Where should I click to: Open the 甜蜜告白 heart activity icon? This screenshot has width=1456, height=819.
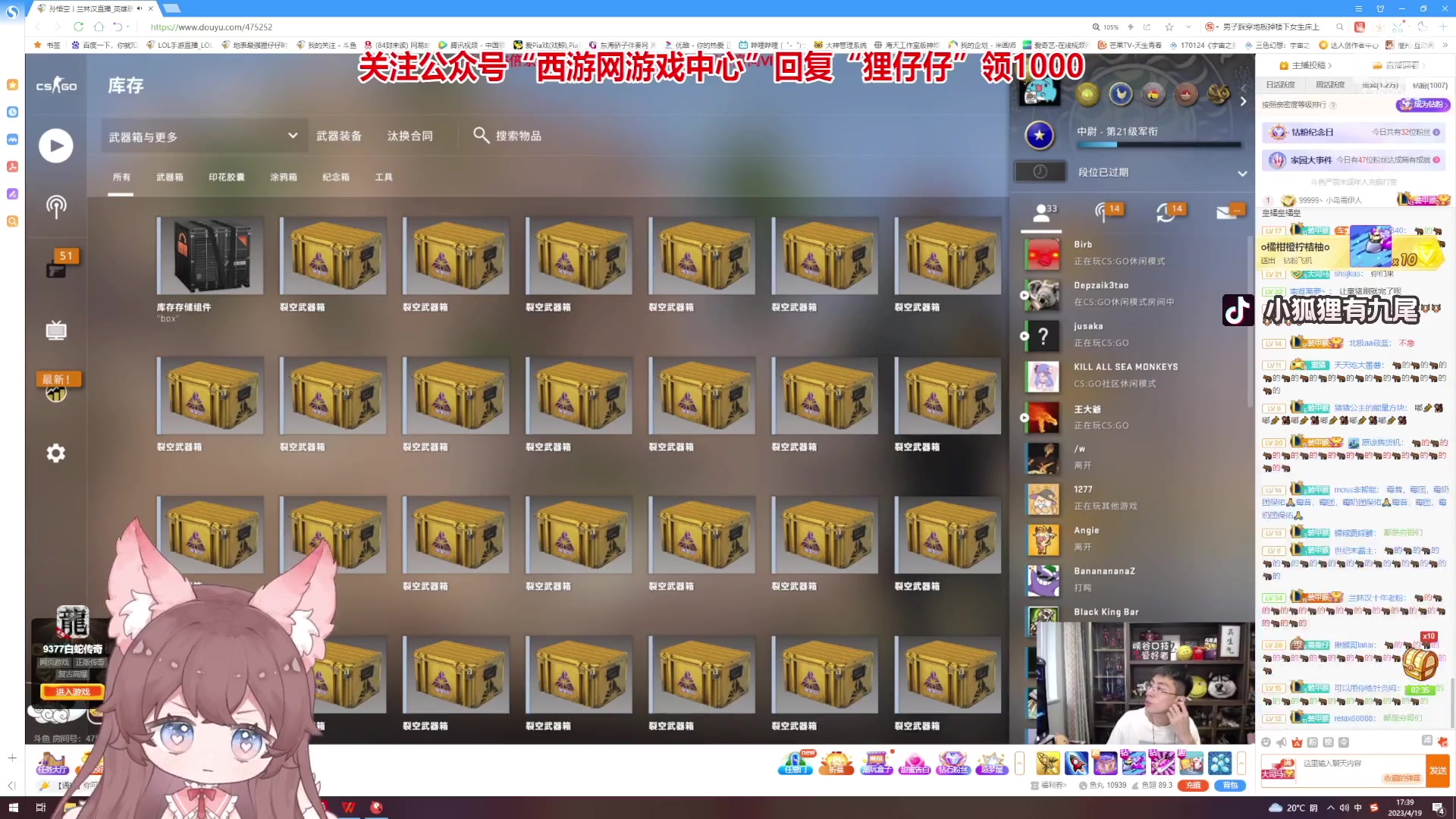pyautogui.click(x=914, y=763)
